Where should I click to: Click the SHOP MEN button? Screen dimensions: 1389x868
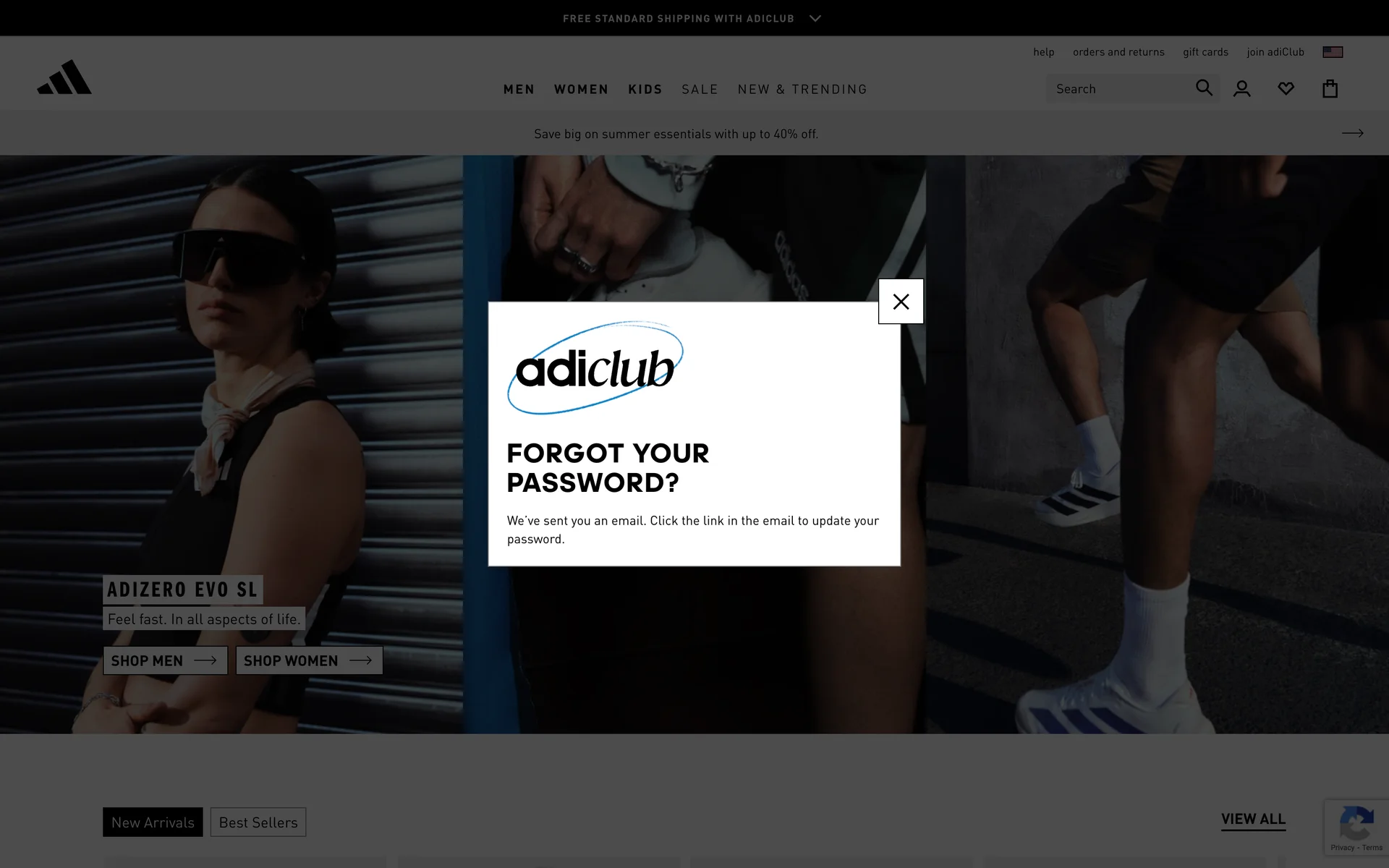click(165, 660)
